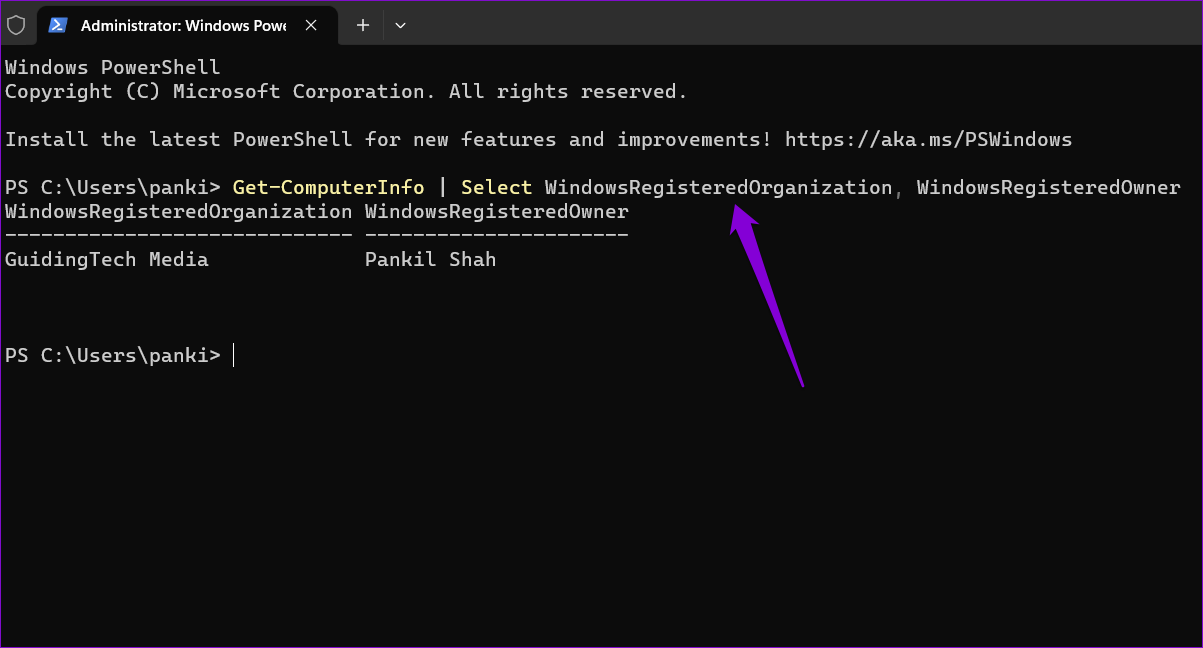
Task: Click the Get-ComputerInfo command text
Action: (328, 187)
